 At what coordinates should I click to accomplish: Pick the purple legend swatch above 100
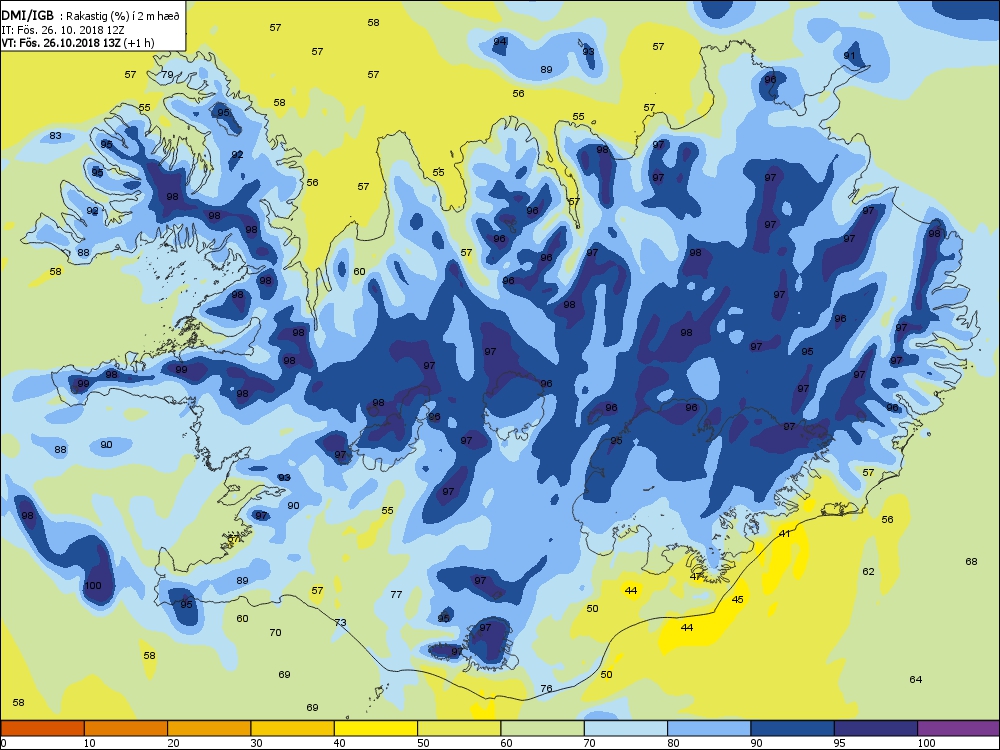tap(959, 728)
